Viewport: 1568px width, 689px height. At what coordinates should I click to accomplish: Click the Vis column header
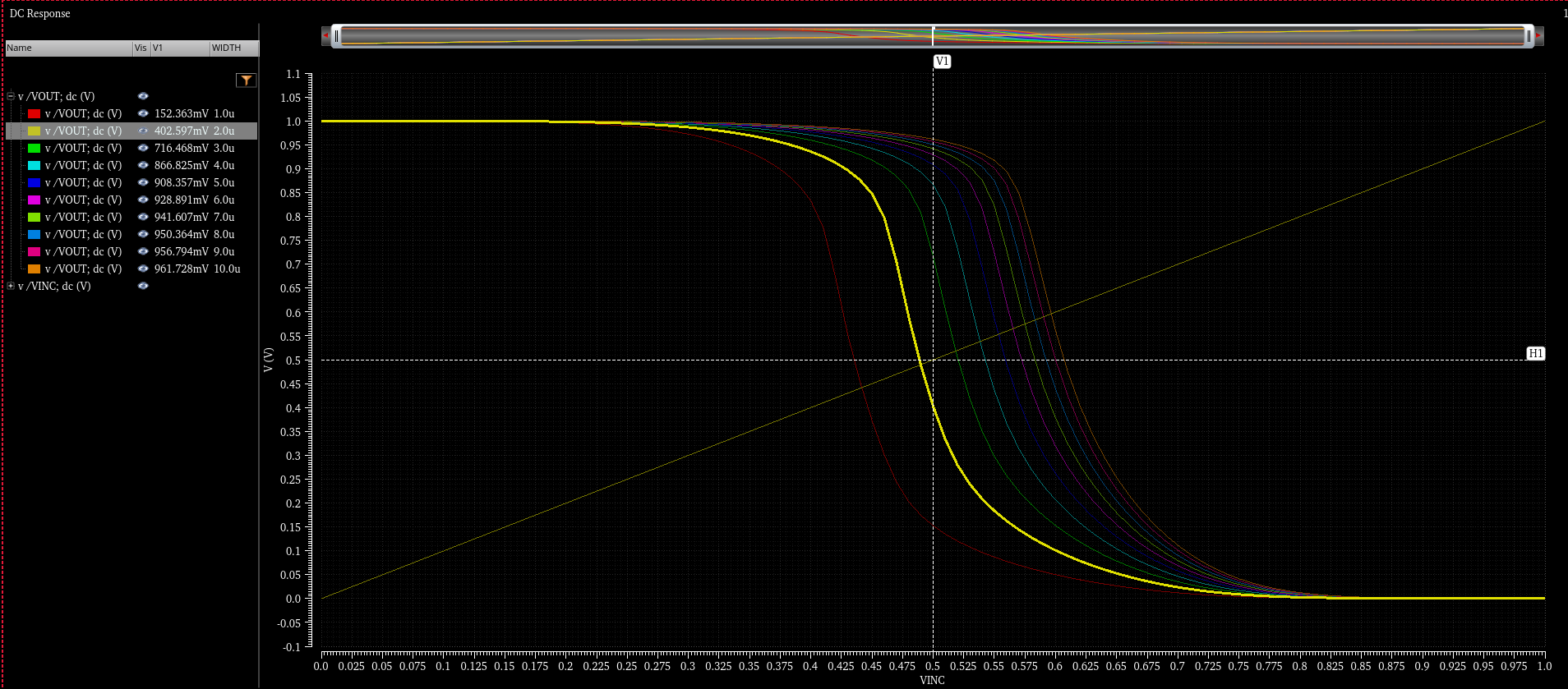click(x=141, y=48)
